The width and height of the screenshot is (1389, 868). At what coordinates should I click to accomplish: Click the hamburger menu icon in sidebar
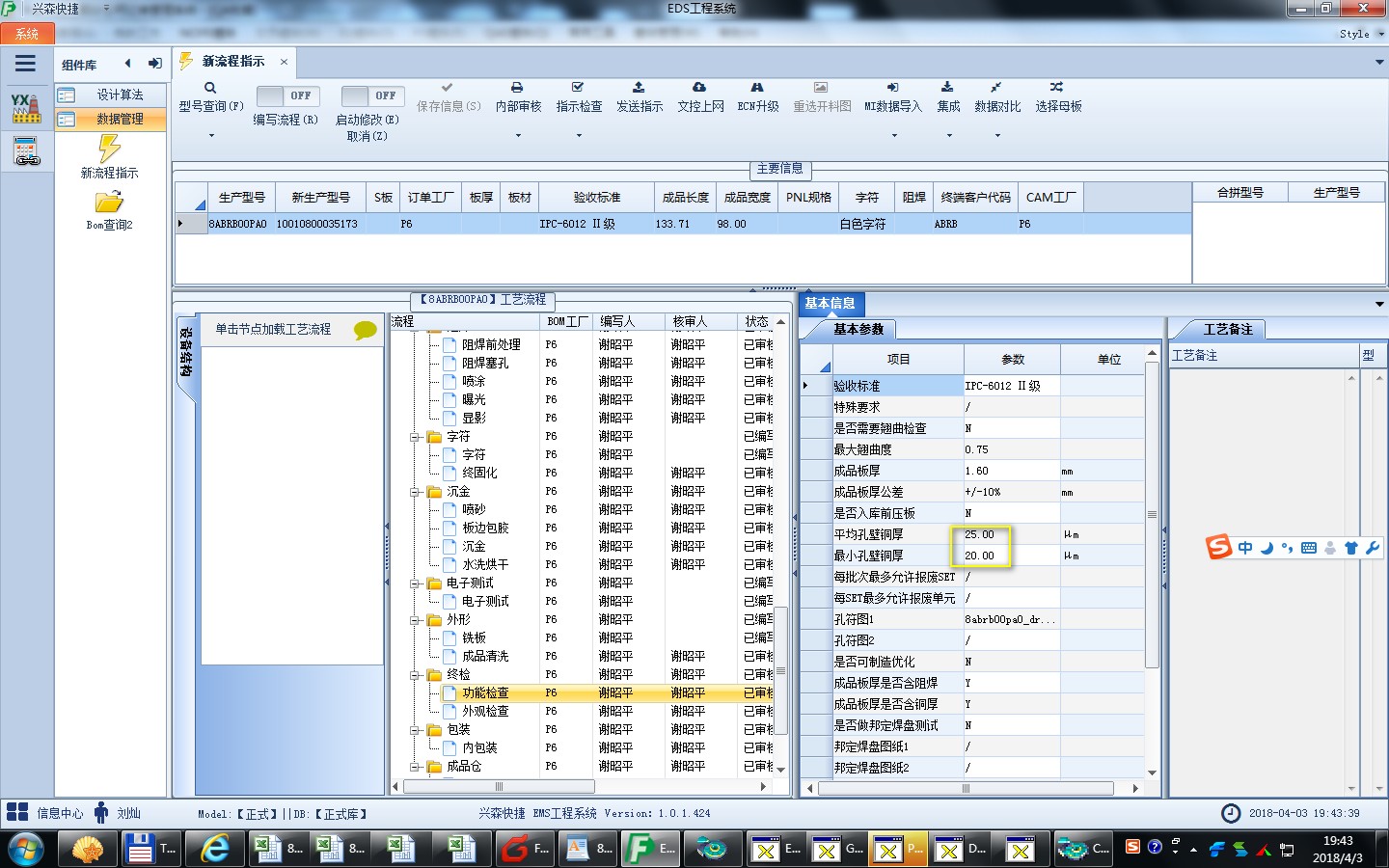pyautogui.click(x=25, y=65)
